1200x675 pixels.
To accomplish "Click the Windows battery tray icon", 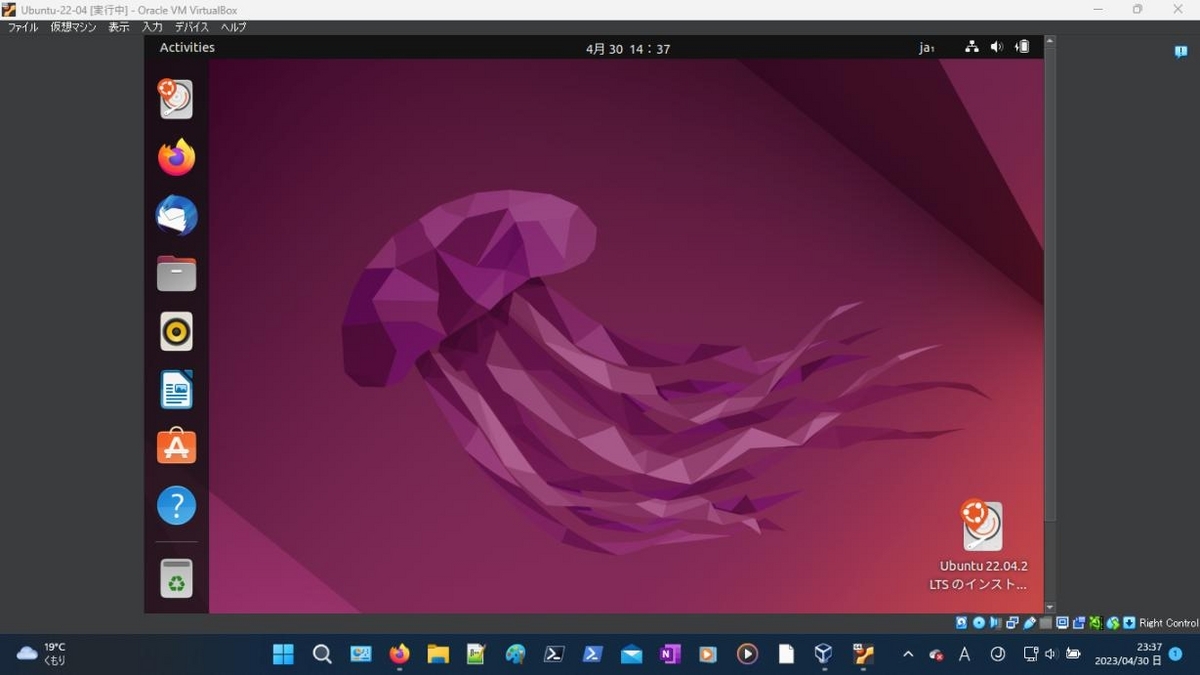I will [x=1073, y=654].
